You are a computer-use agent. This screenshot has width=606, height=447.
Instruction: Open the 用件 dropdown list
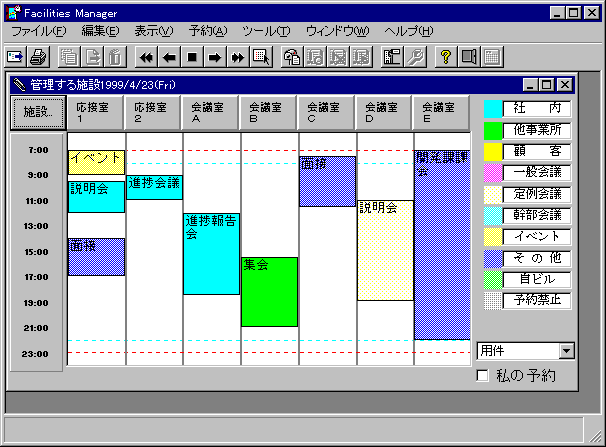(x=567, y=351)
